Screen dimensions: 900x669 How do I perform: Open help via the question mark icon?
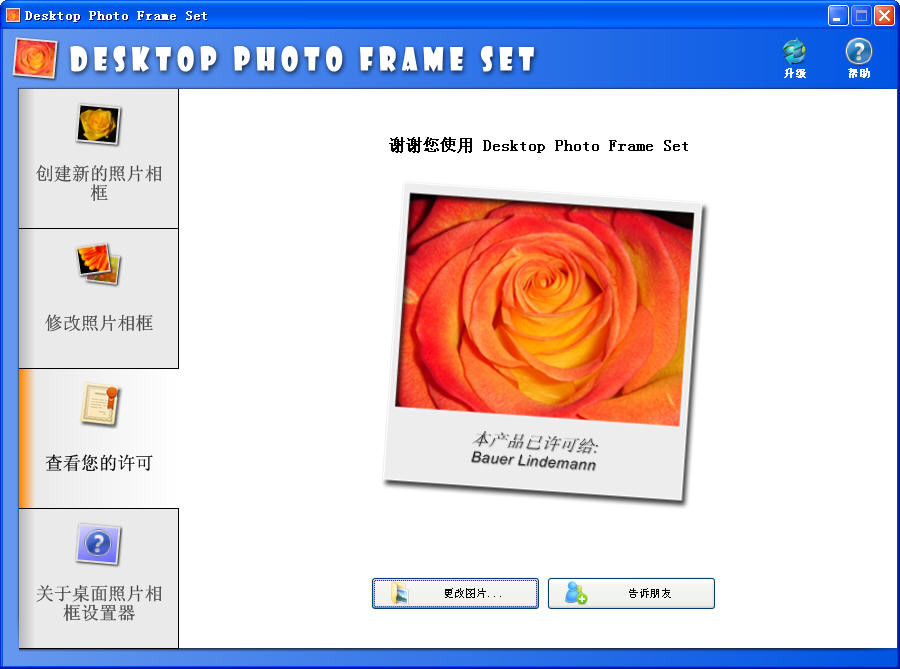[x=859, y=52]
